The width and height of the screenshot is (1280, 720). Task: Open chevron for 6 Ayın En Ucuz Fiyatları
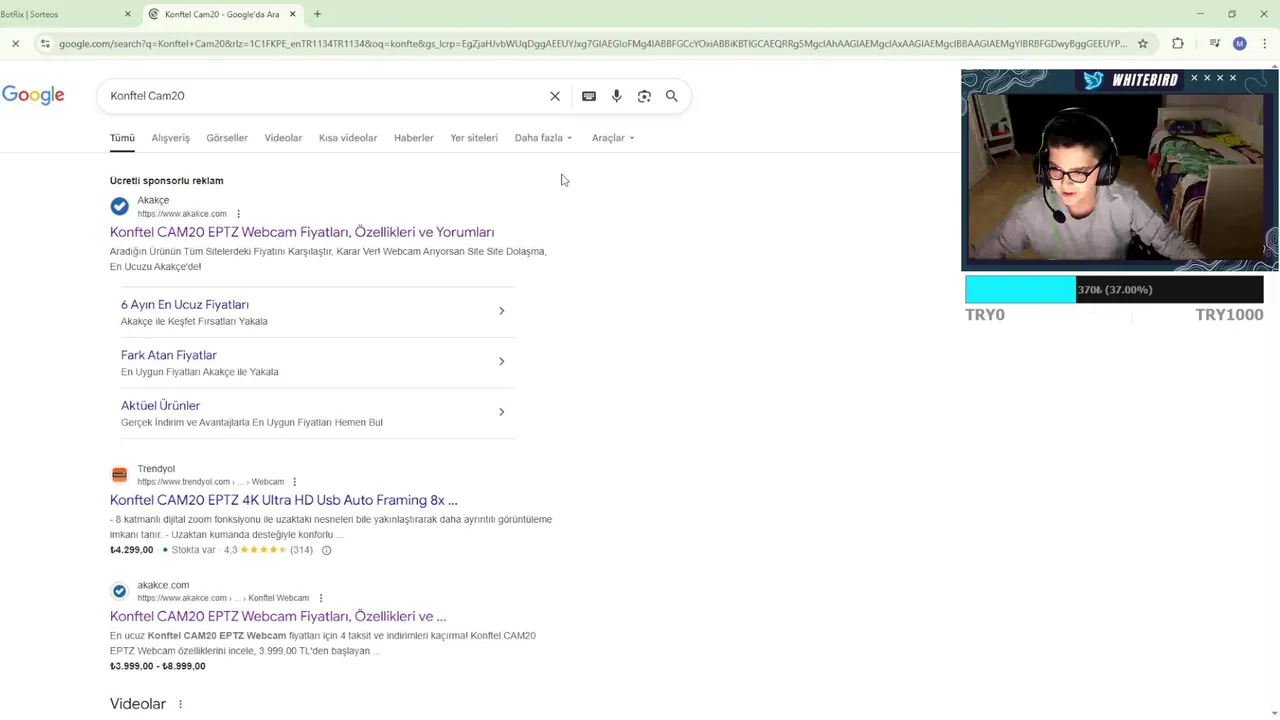tap(502, 311)
